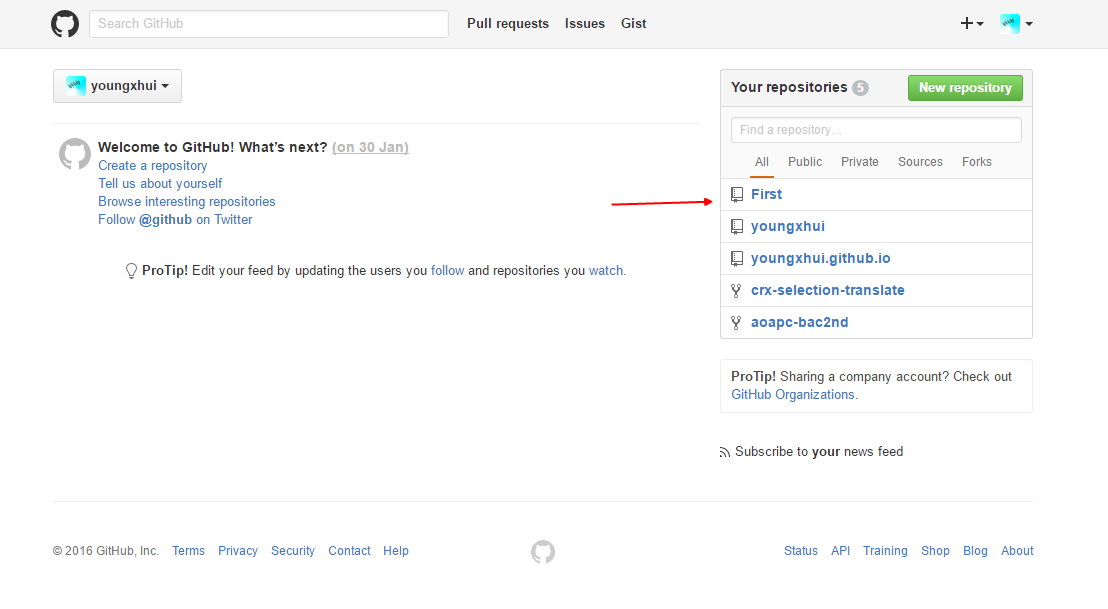Screen dimensions: 1108x609
Task: Open Pull requests in the header
Action: 507,23
